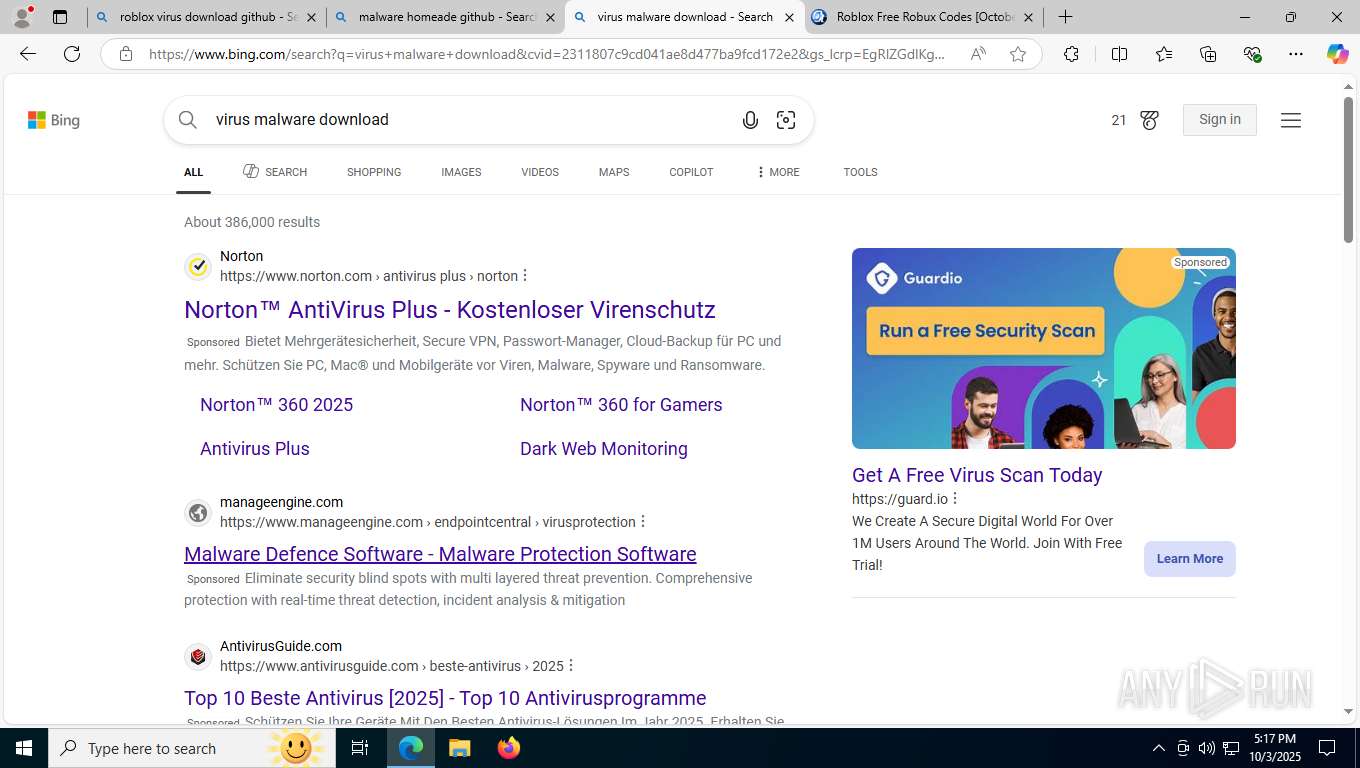The height and width of the screenshot is (768, 1360).
Task: Switch to 'roblox virus download github' tab
Action: point(206,17)
